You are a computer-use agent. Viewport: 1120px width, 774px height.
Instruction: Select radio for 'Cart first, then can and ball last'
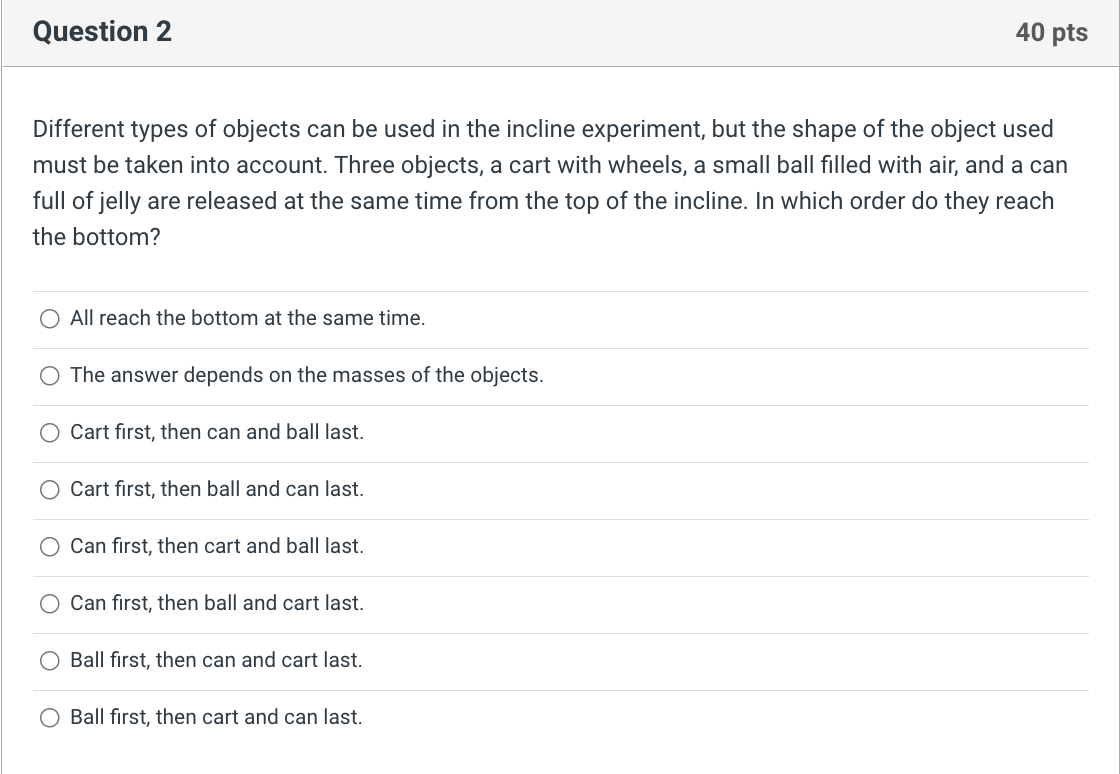(49, 433)
